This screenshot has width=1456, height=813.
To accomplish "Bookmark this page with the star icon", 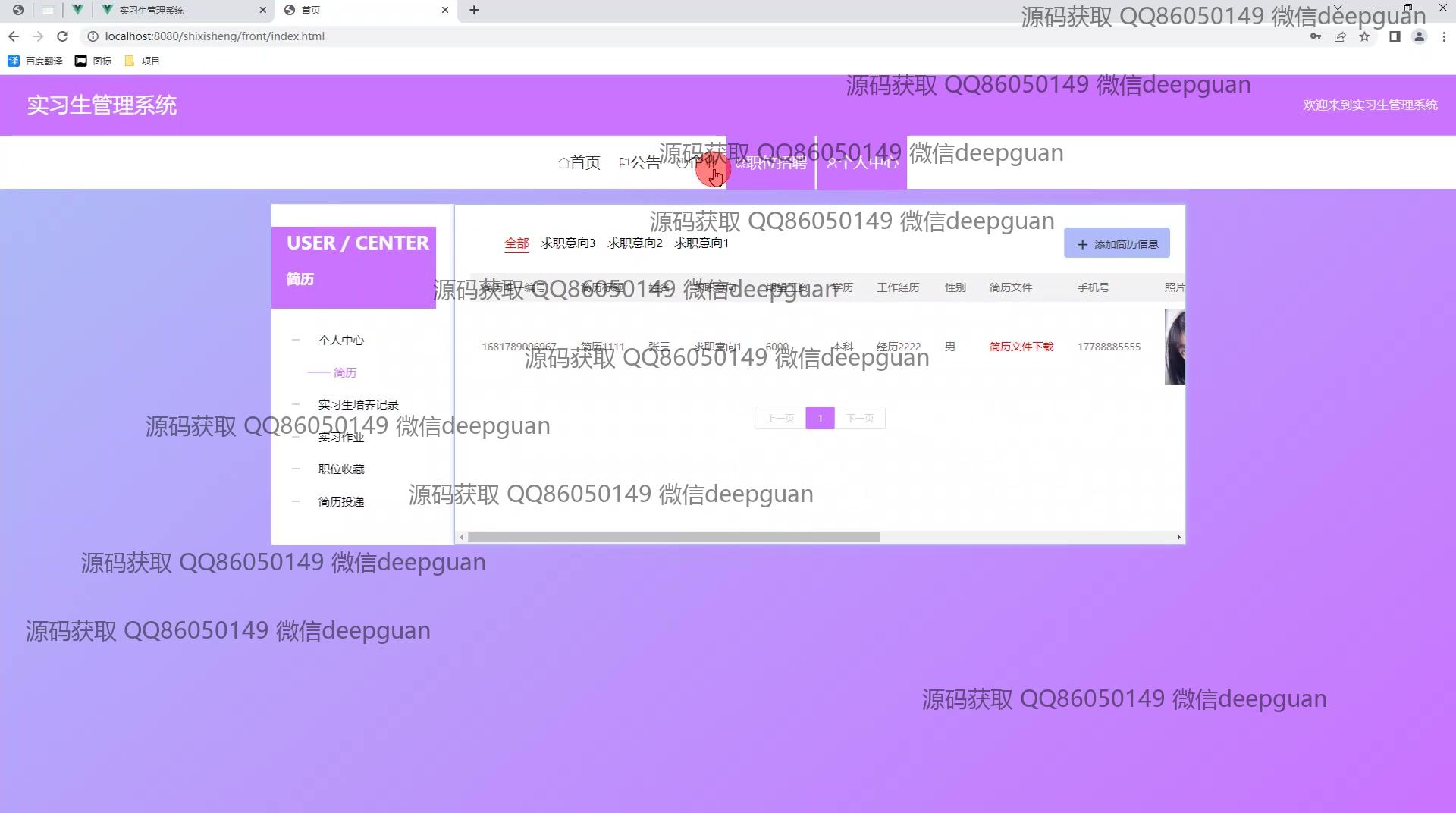I will point(1364,36).
